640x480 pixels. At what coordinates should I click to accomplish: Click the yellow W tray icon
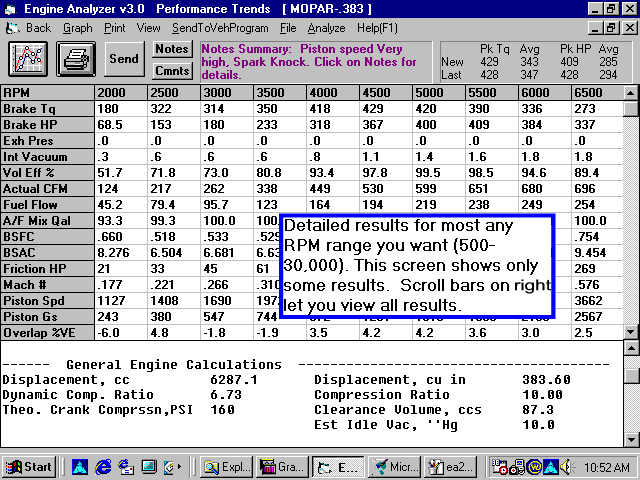point(534,467)
